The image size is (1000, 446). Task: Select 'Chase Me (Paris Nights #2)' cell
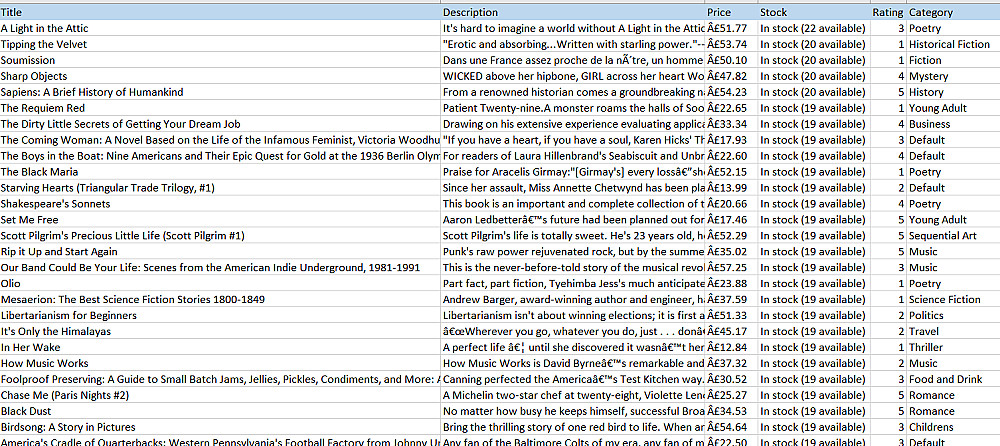click(x=220, y=395)
